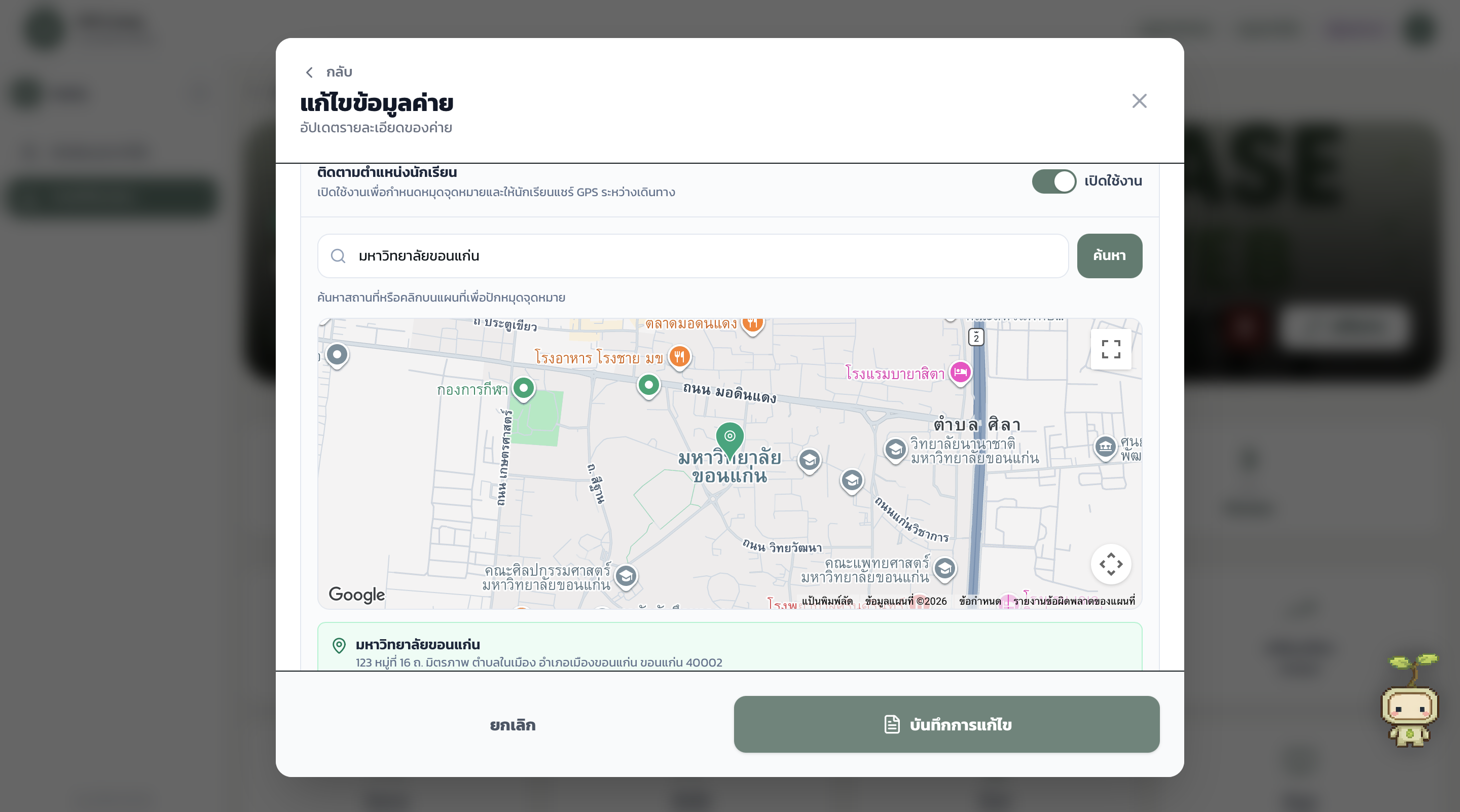Viewport: 1460px width, 812px height.
Task: Click green marker beside ถนน มอดินแดง
Action: click(x=649, y=386)
